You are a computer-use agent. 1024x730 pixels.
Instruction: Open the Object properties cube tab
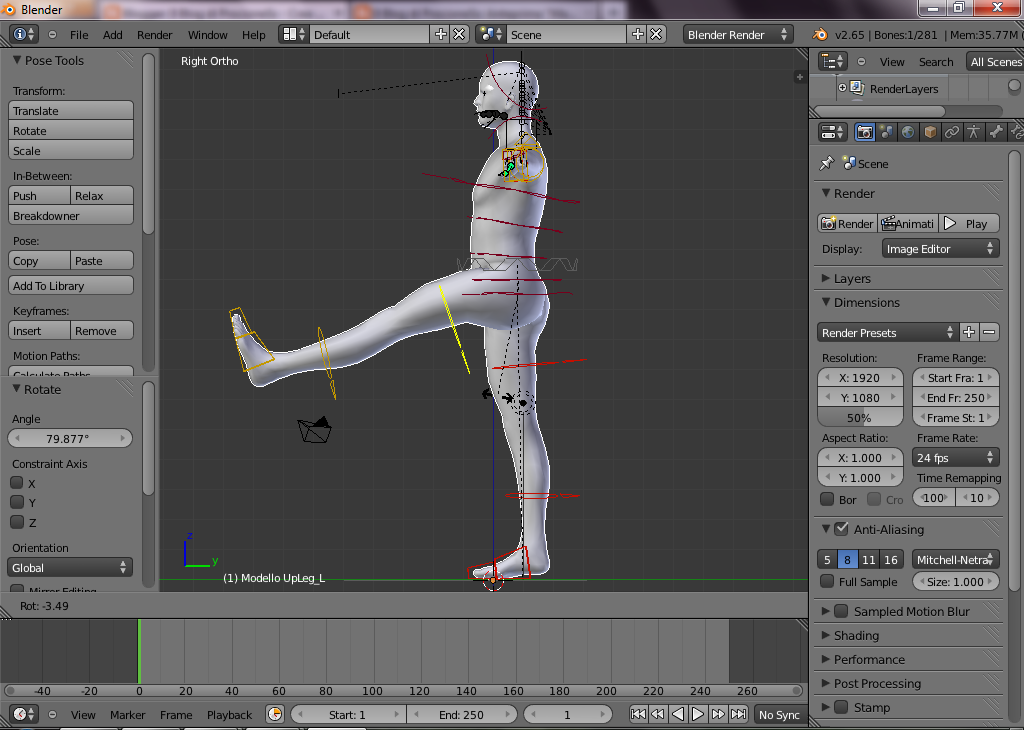[930, 132]
